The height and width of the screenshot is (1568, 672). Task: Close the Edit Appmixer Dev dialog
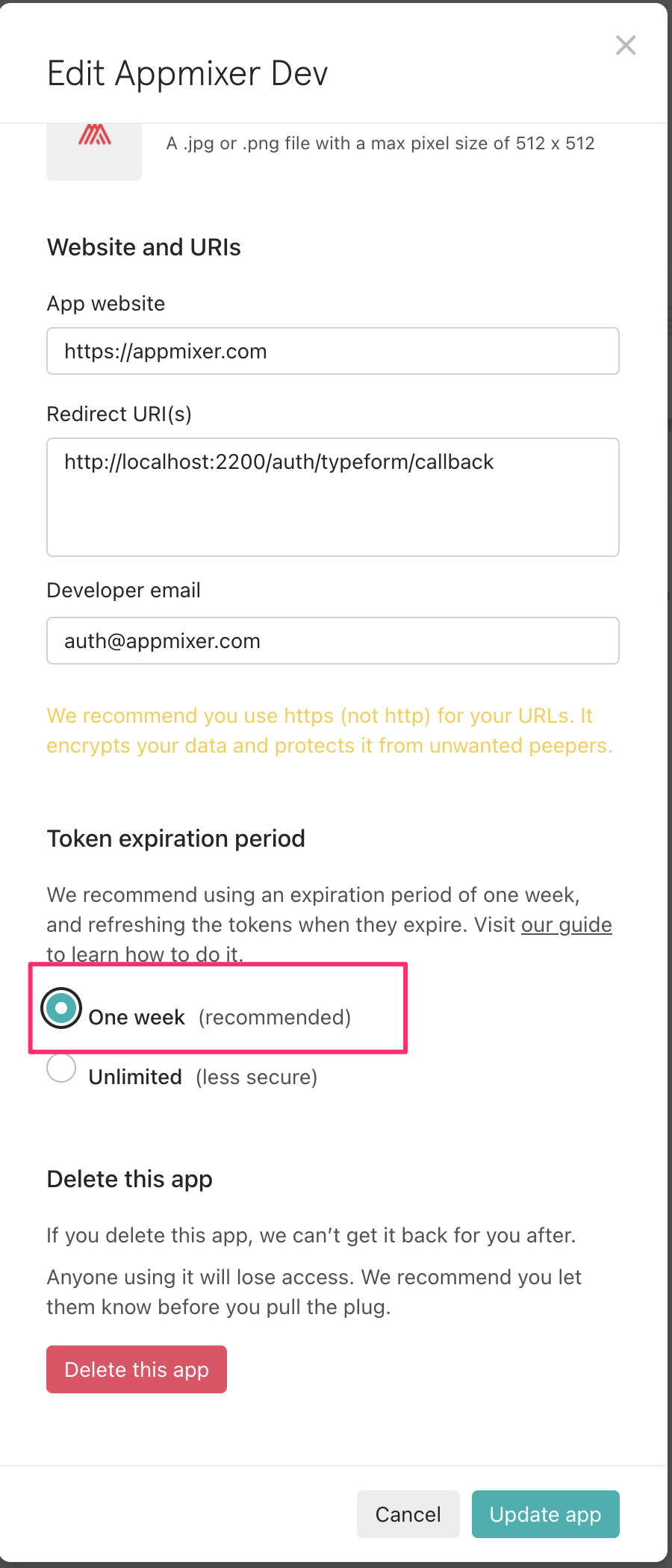(x=626, y=46)
